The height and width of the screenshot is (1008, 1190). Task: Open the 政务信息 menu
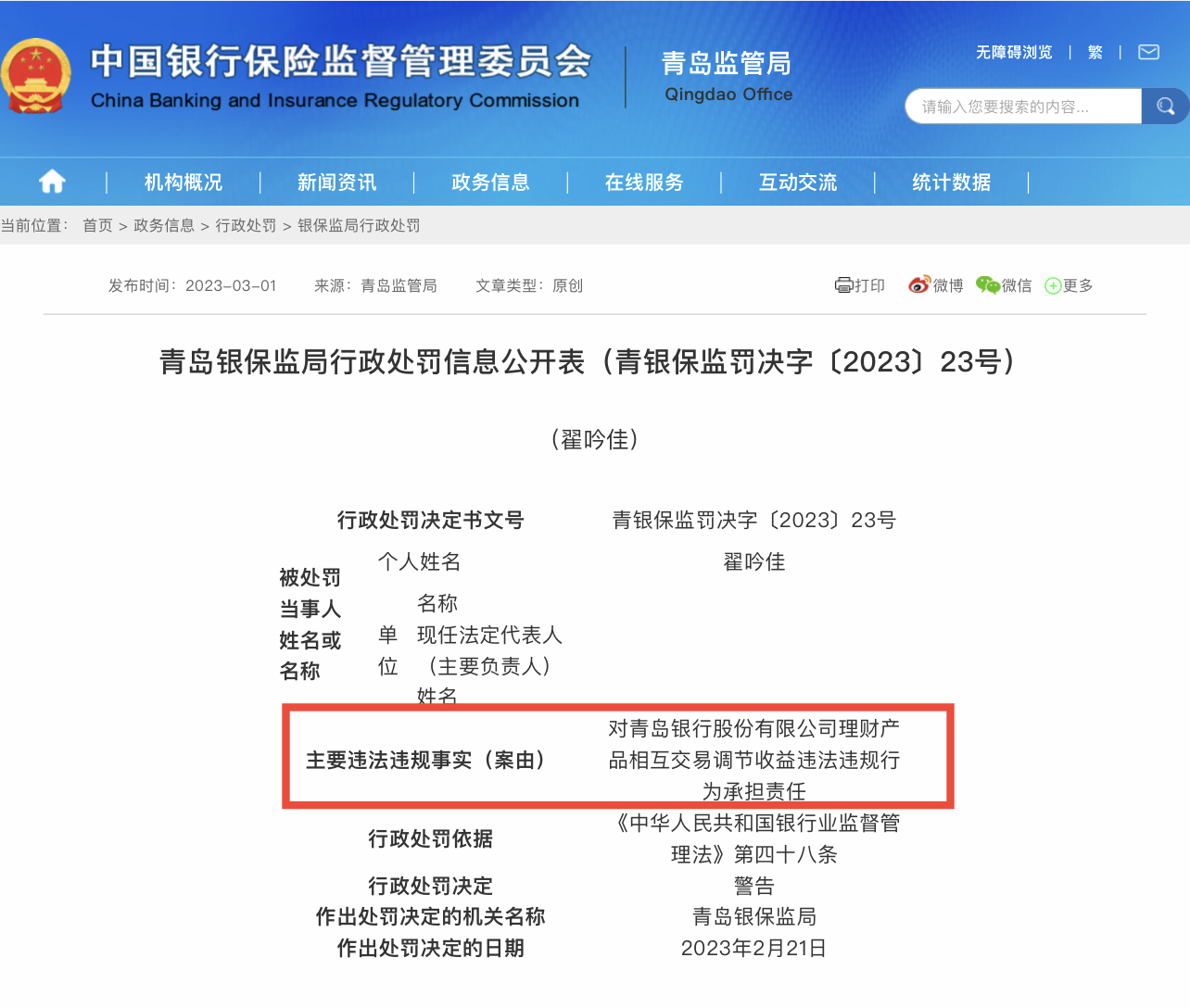point(490,183)
